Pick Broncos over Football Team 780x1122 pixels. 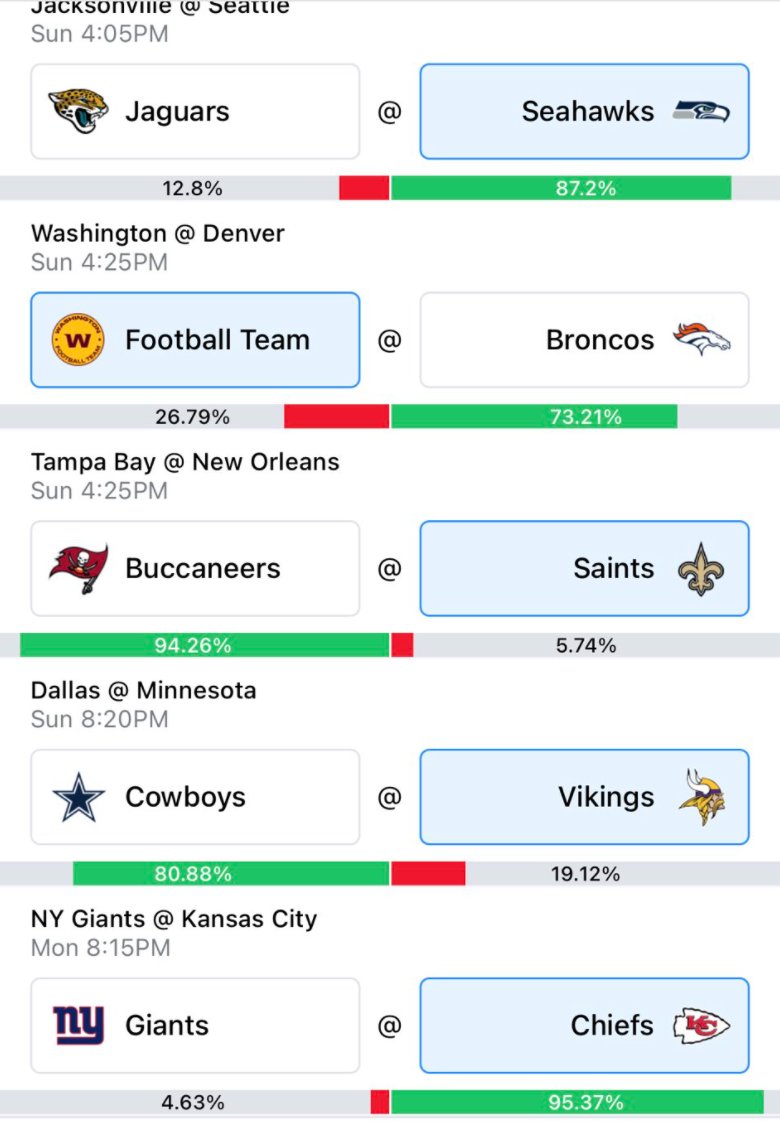coord(585,340)
